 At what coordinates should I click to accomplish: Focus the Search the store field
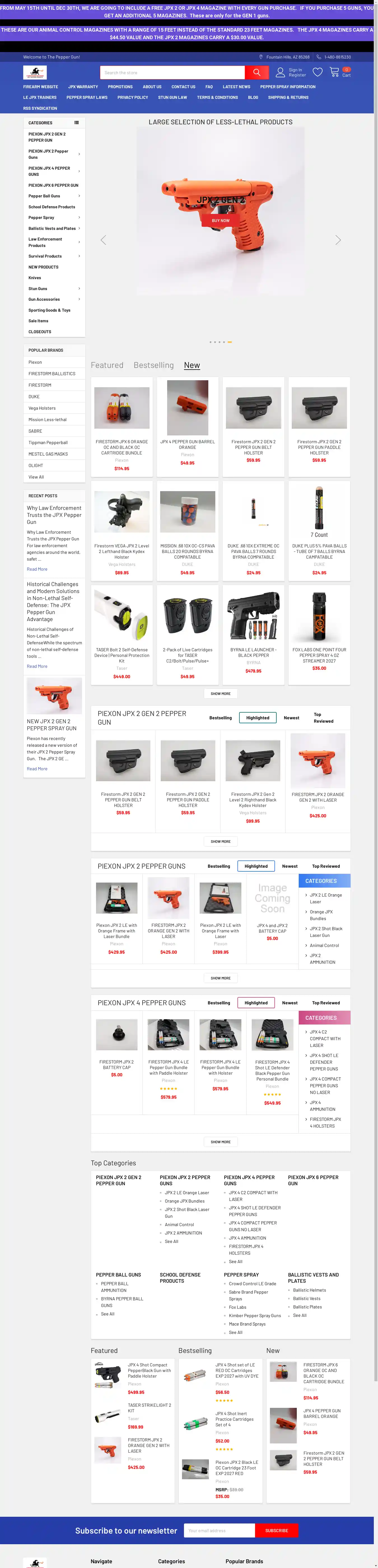tap(172, 73)
